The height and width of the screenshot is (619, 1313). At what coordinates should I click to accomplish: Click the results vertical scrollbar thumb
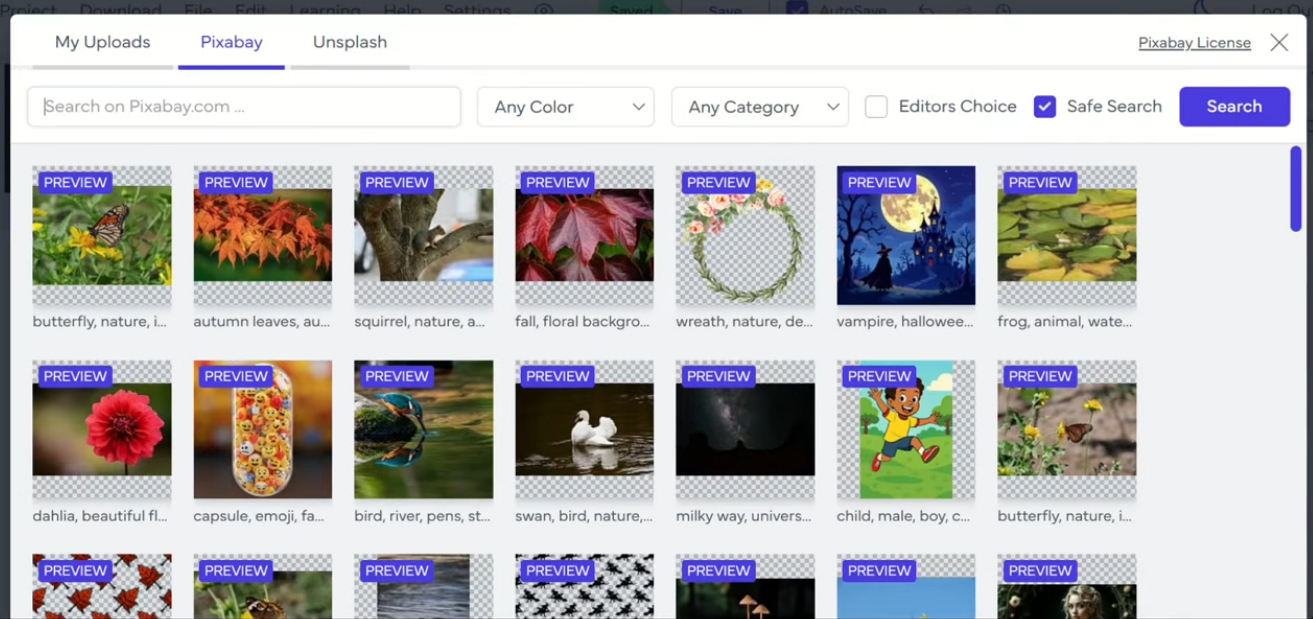pyautogui.click(x=1296, y=189)
